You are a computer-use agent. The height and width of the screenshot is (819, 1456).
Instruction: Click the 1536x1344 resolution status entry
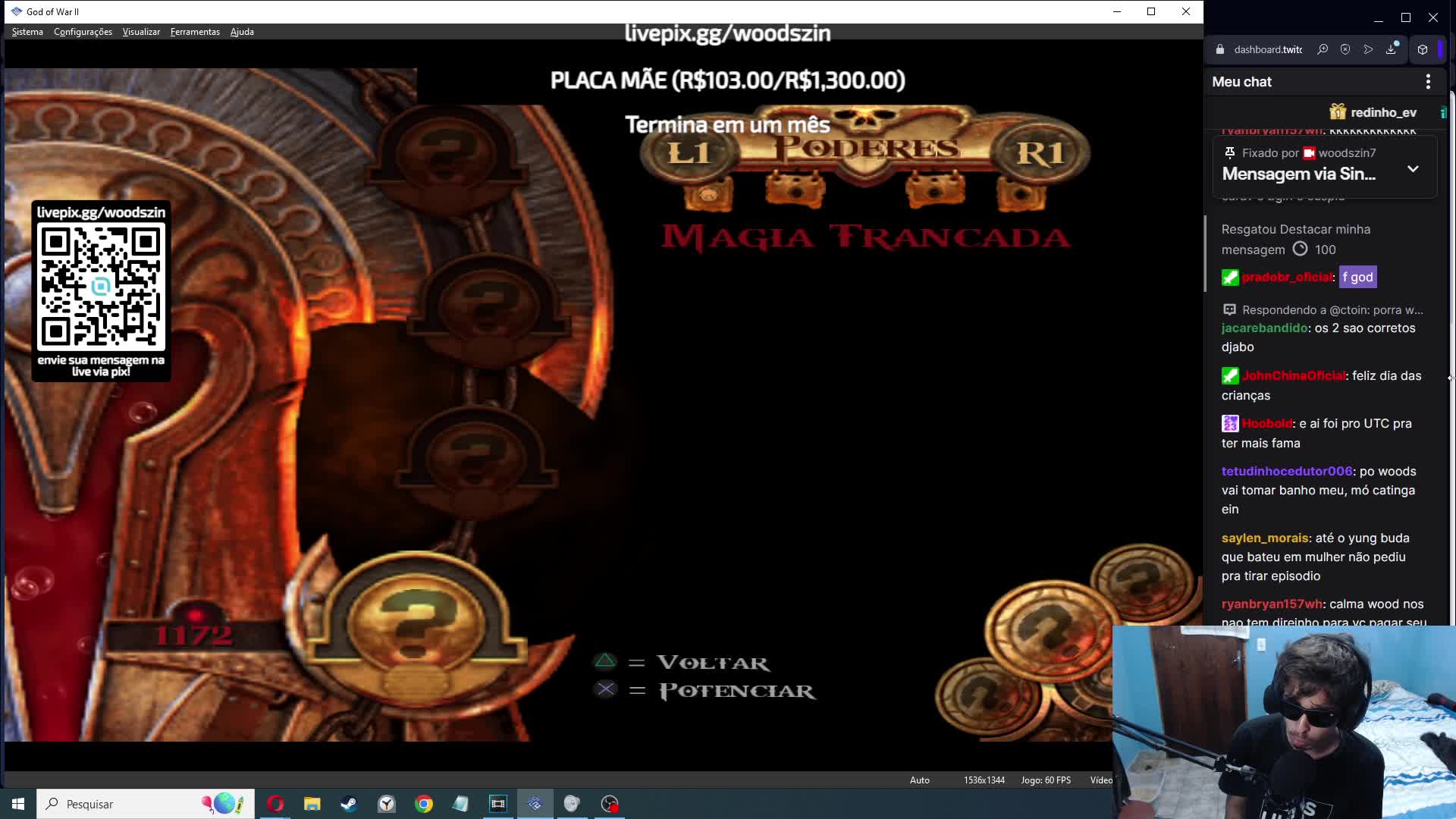(x=984, y=780)
